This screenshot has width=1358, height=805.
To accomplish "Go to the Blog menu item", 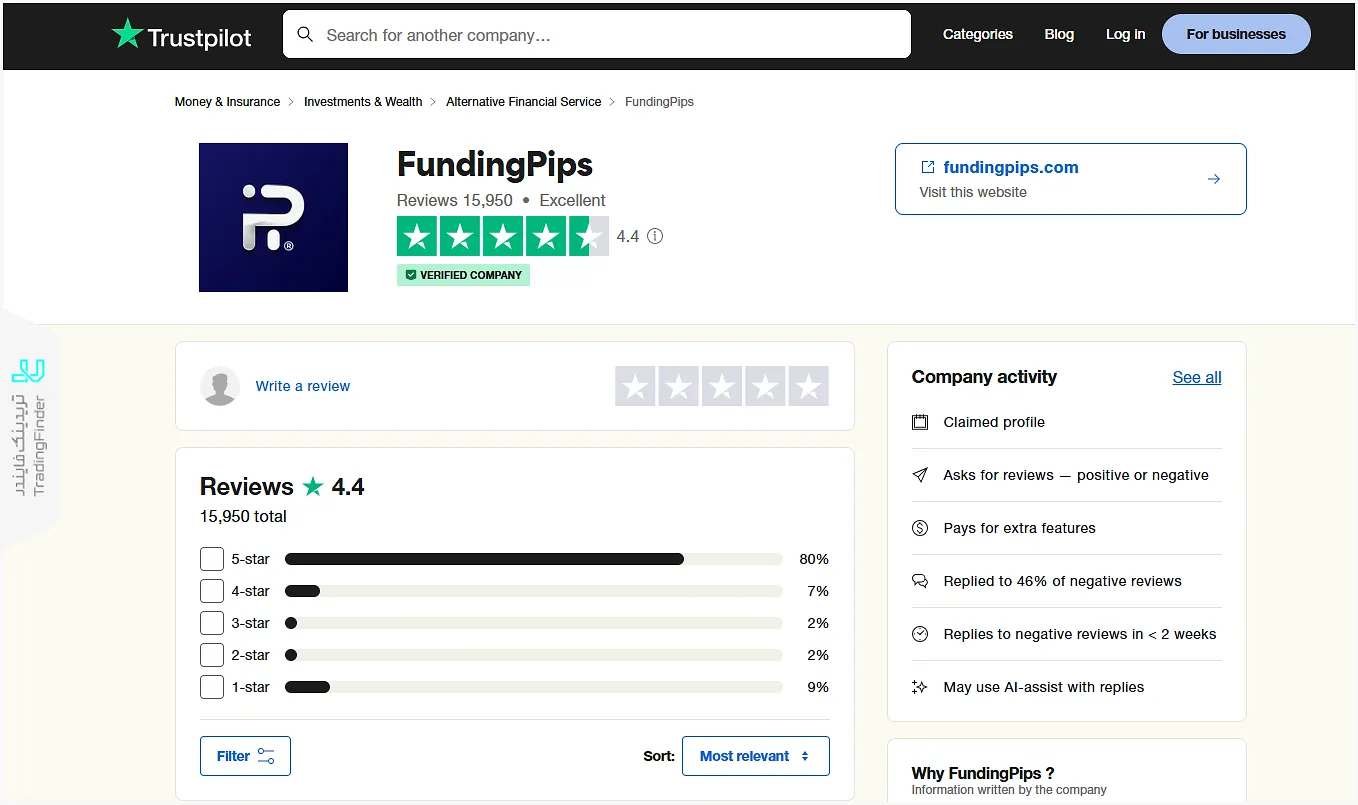I will pos(1059,34).
